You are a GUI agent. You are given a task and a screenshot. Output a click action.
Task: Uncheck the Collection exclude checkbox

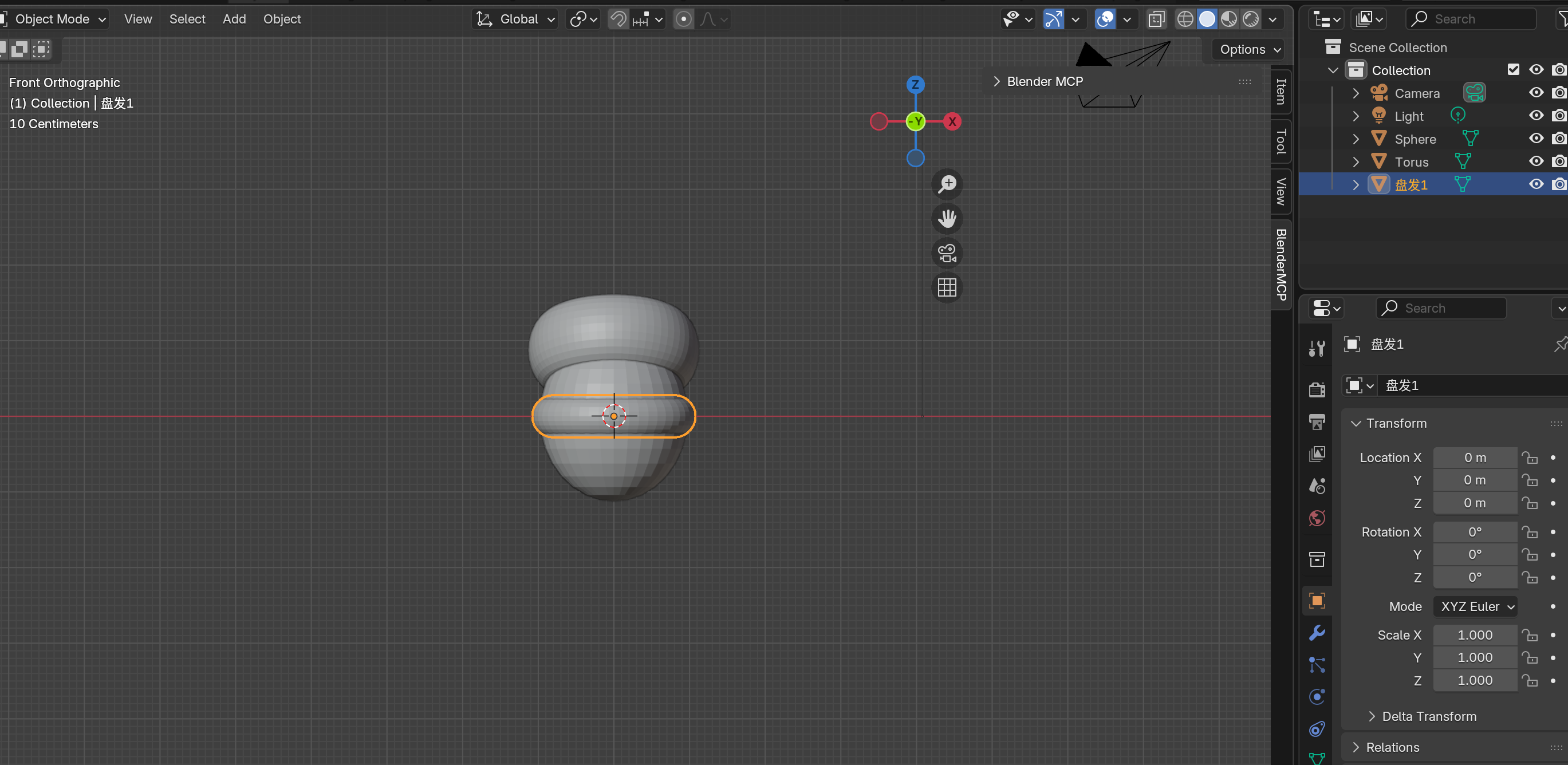coord(1513,69)
